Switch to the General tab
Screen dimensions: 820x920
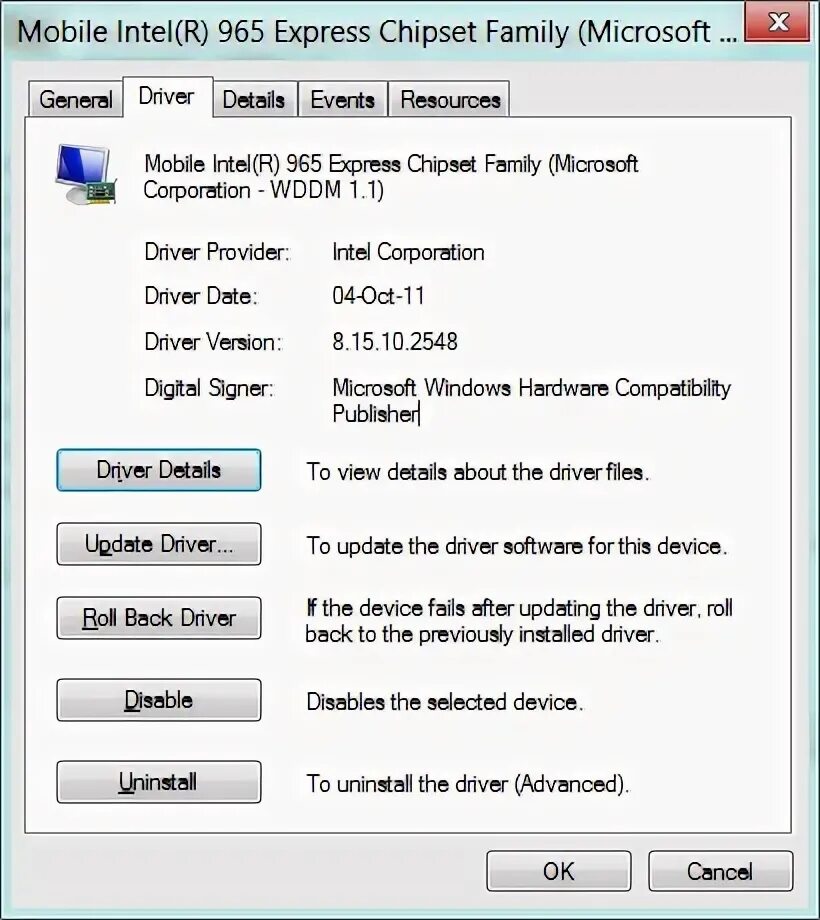pyautogui.click(x=76, y=99)
